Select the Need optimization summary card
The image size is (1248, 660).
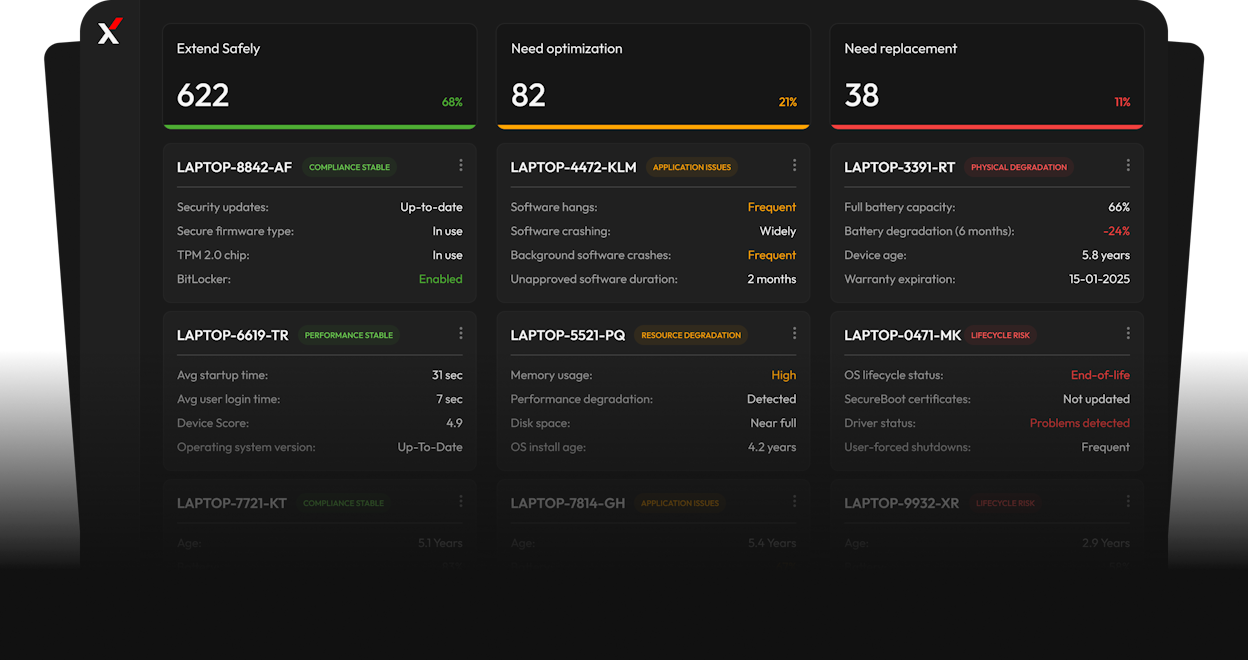653,75
